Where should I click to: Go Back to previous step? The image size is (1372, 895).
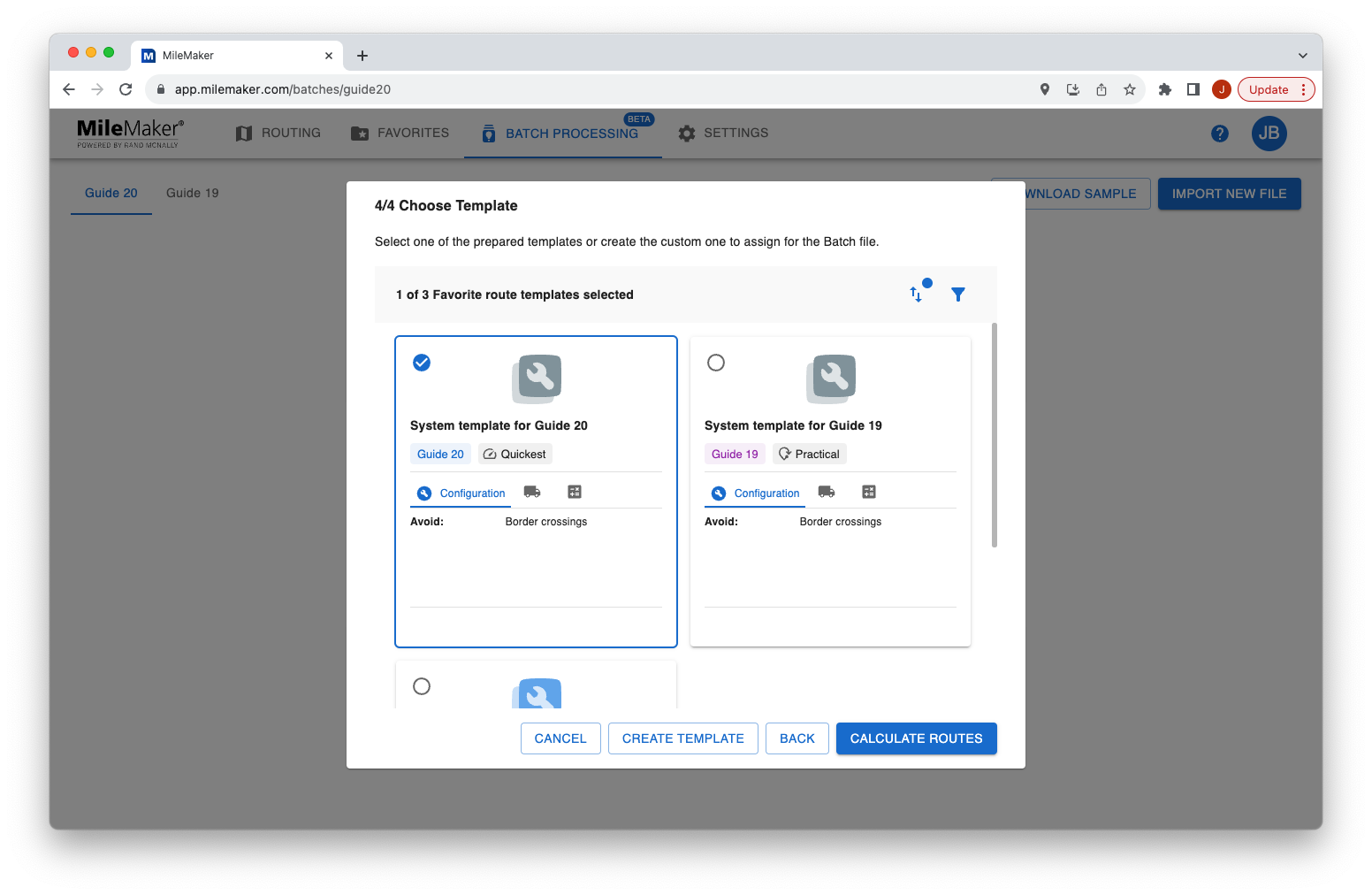797,738
